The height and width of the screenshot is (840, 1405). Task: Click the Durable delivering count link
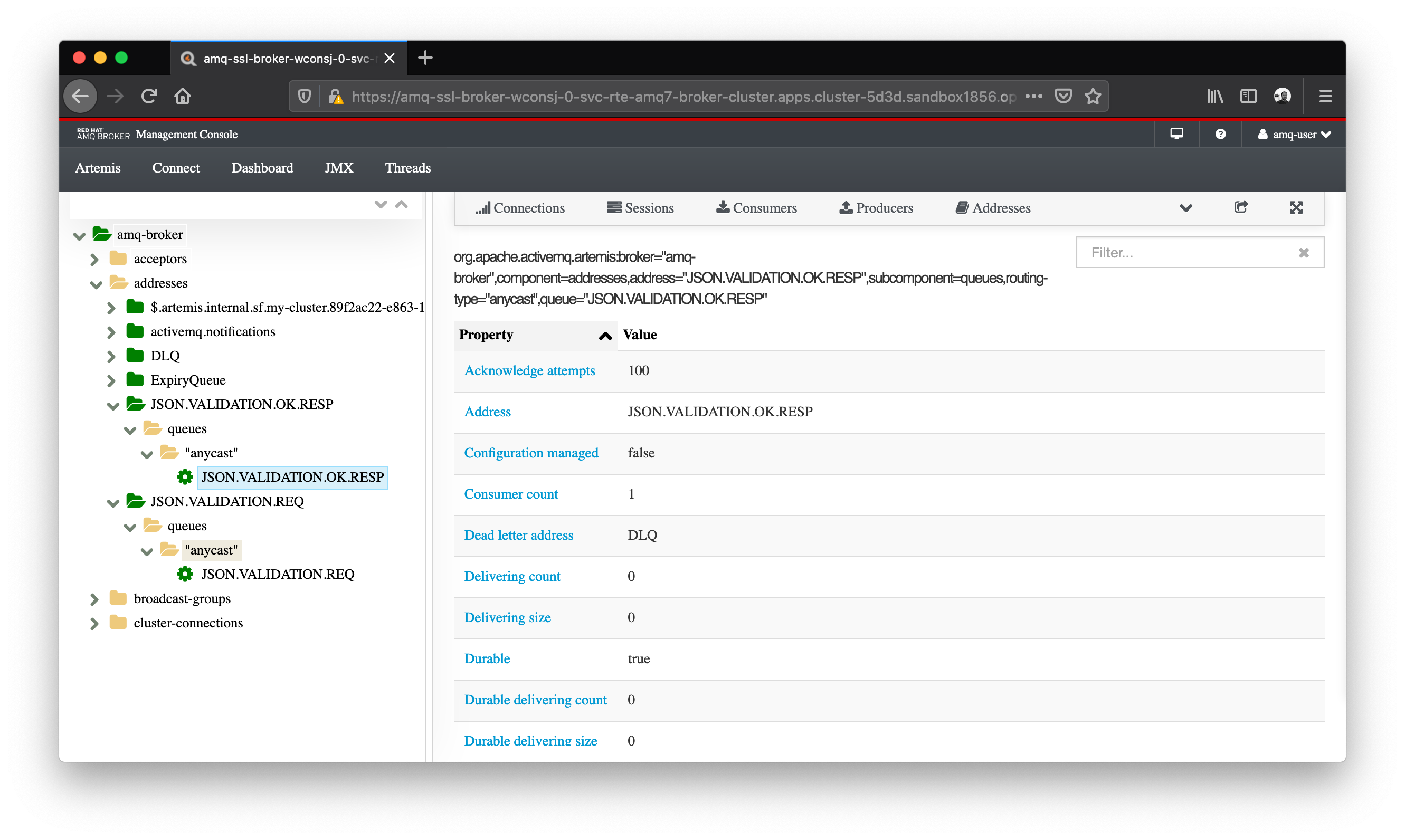pyautogui.click(x=535, y=700)
